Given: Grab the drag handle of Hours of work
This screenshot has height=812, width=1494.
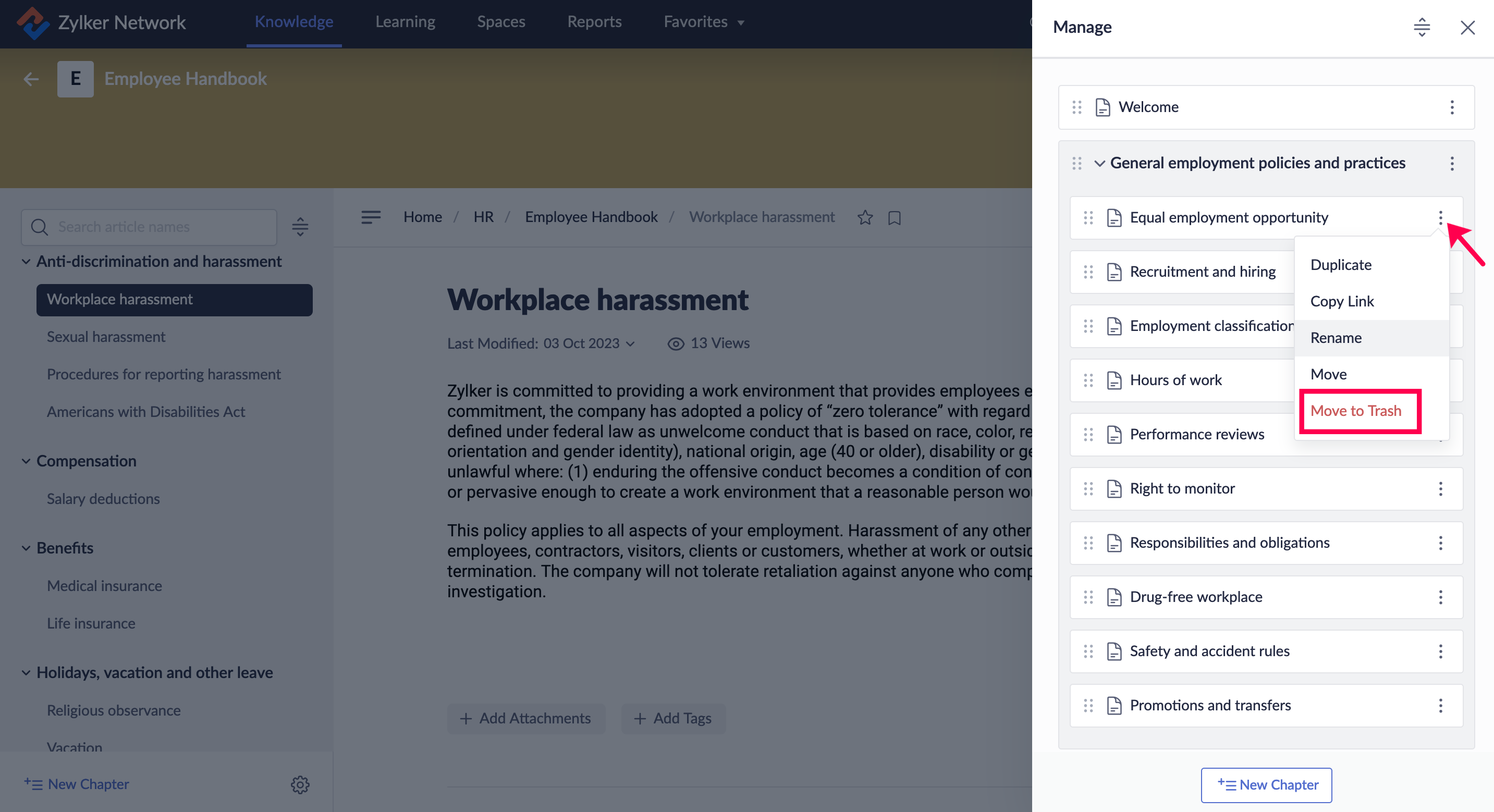Looking at the screenshot, I should tap(1088, 380).
